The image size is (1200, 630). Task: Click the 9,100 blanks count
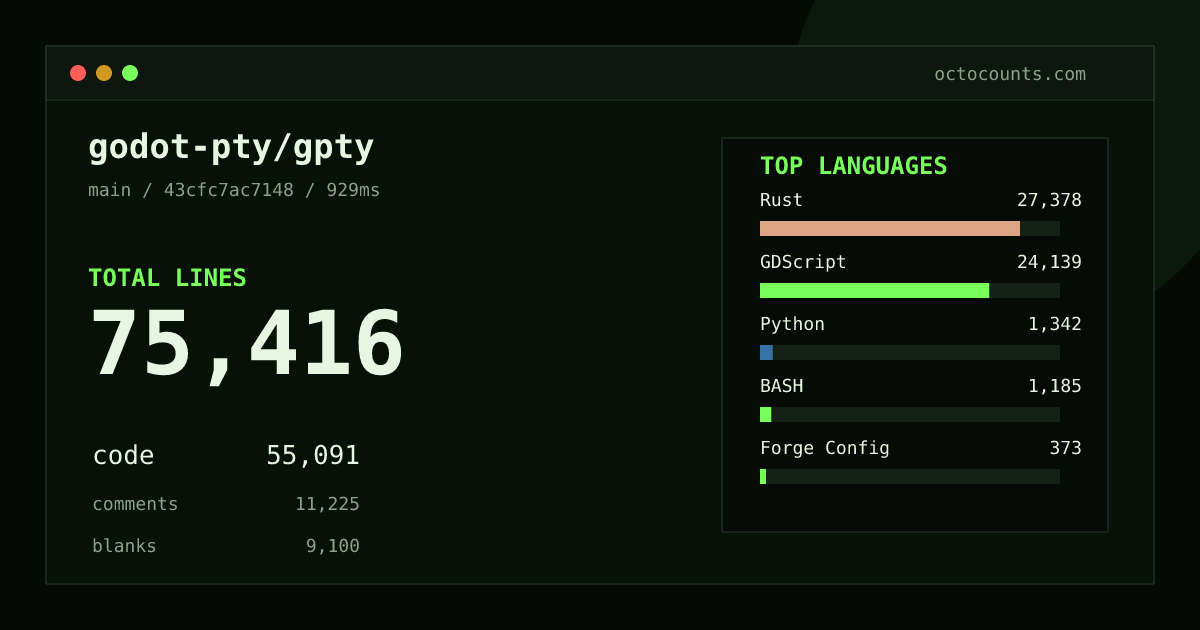pos(333,546)
